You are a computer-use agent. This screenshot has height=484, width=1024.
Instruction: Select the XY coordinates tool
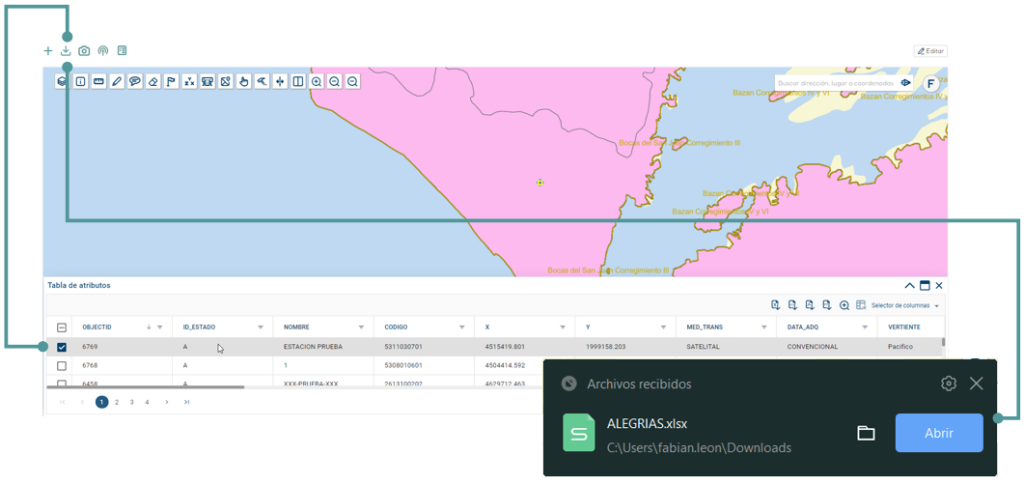pyautogui.click(x=189, y=82)
